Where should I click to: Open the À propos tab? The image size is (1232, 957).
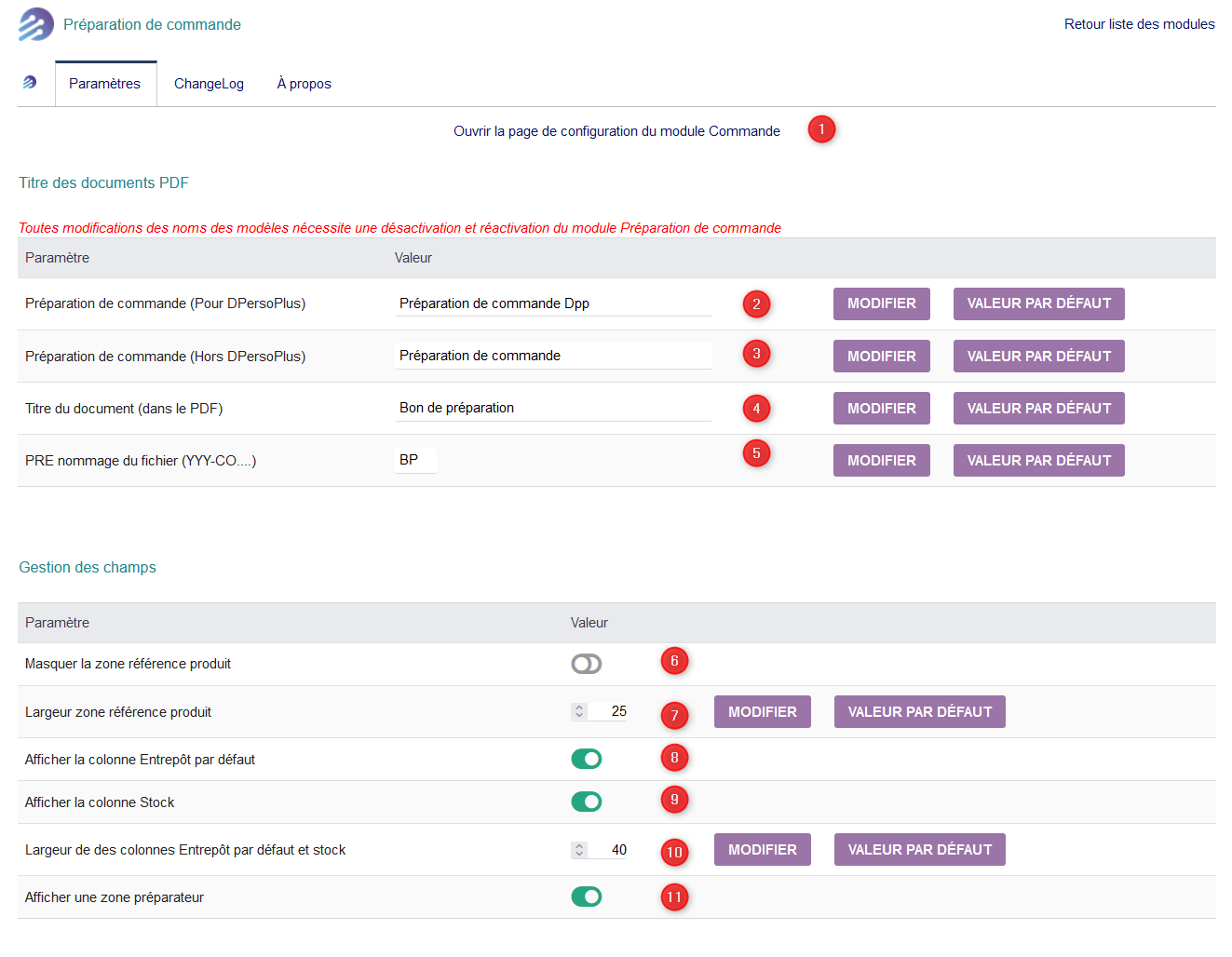point(304,84)
